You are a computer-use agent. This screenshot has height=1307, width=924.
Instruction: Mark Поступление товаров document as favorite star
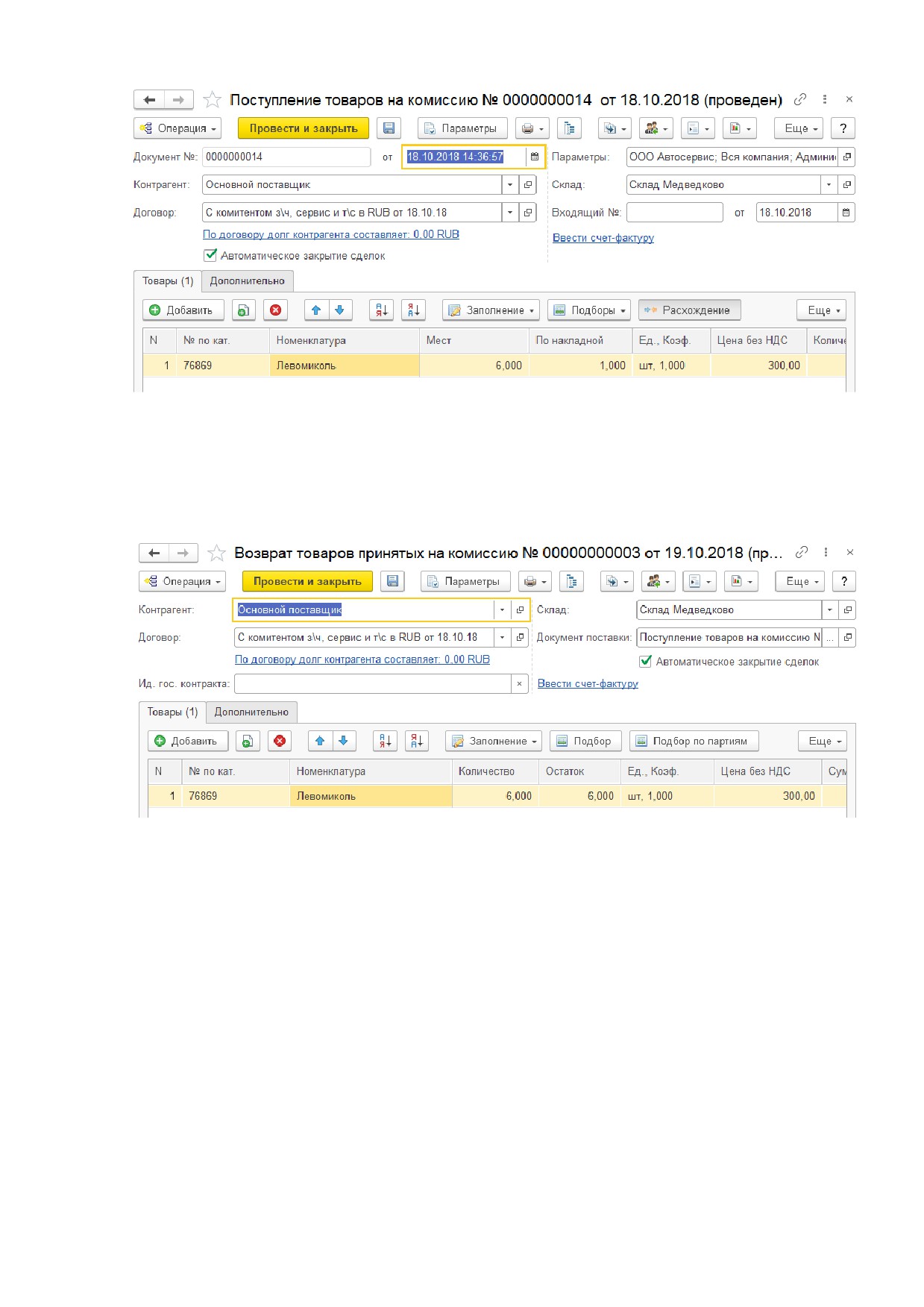(x=213, y=99)
